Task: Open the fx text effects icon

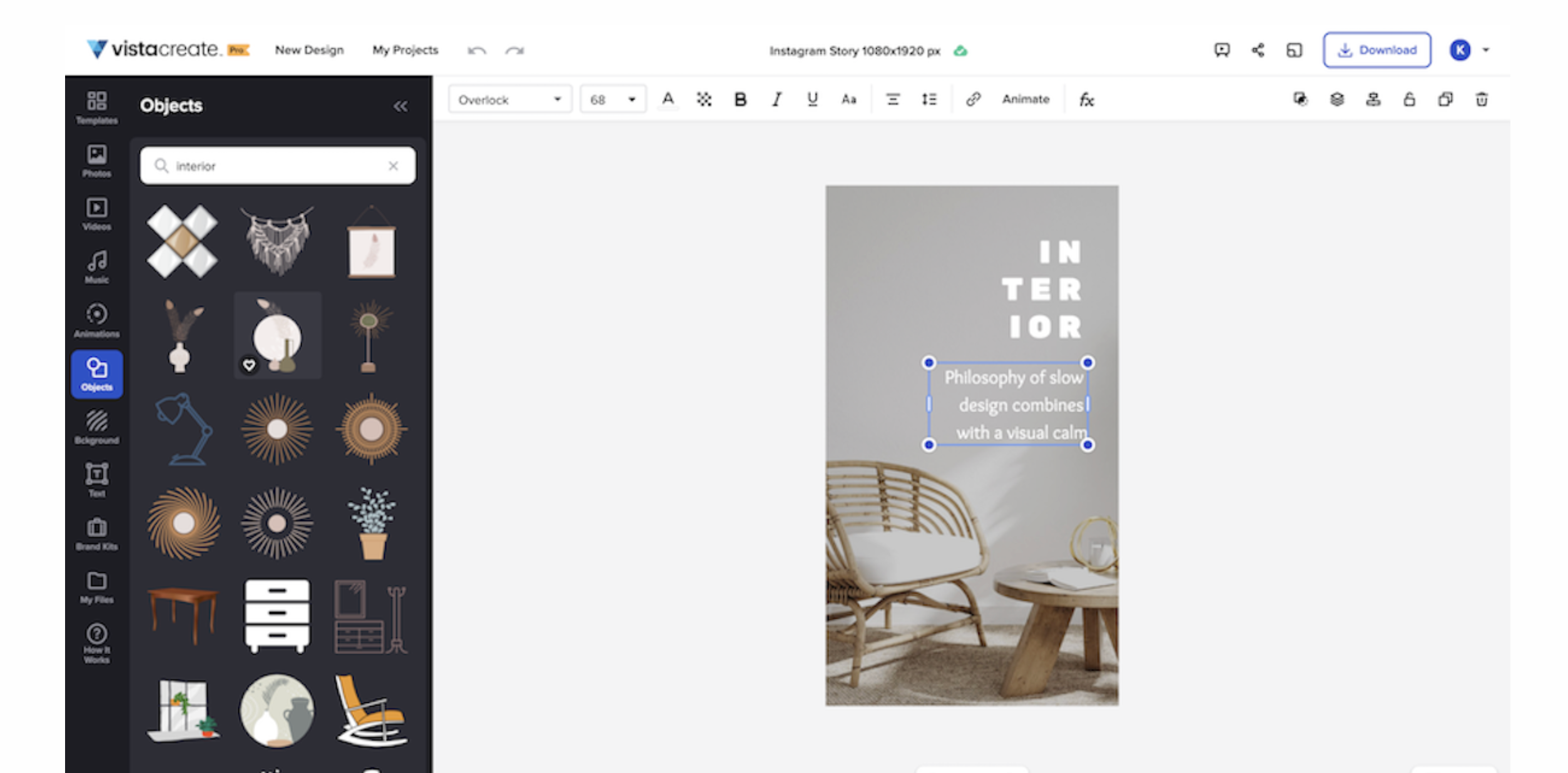Action: pos(1086,99)
